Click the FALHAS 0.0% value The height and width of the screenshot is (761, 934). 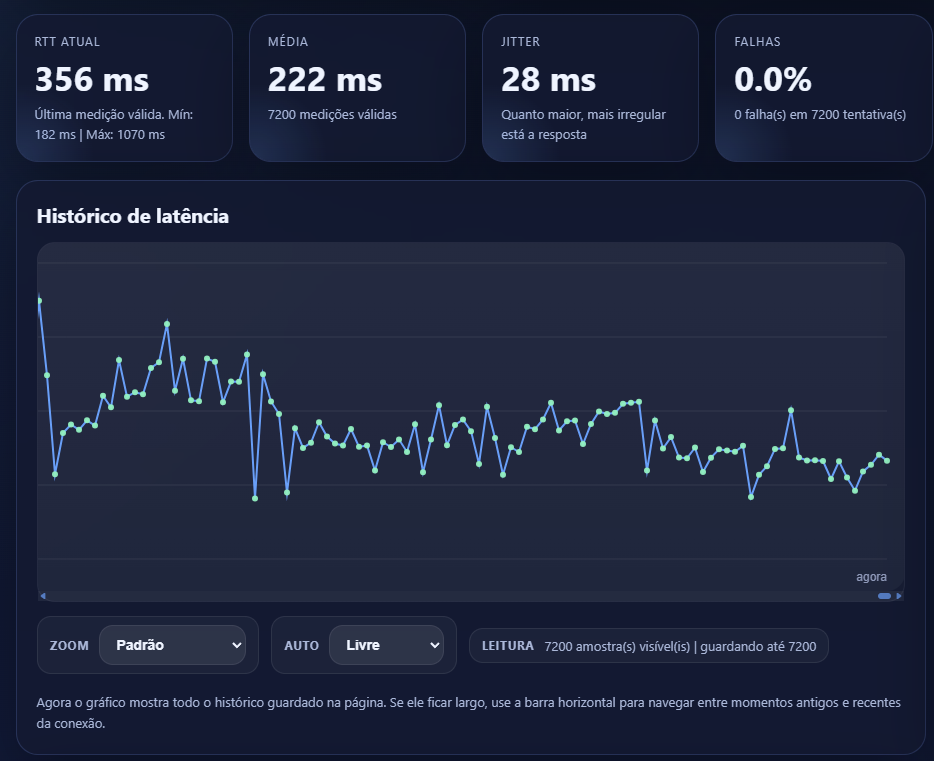point(773,79)
